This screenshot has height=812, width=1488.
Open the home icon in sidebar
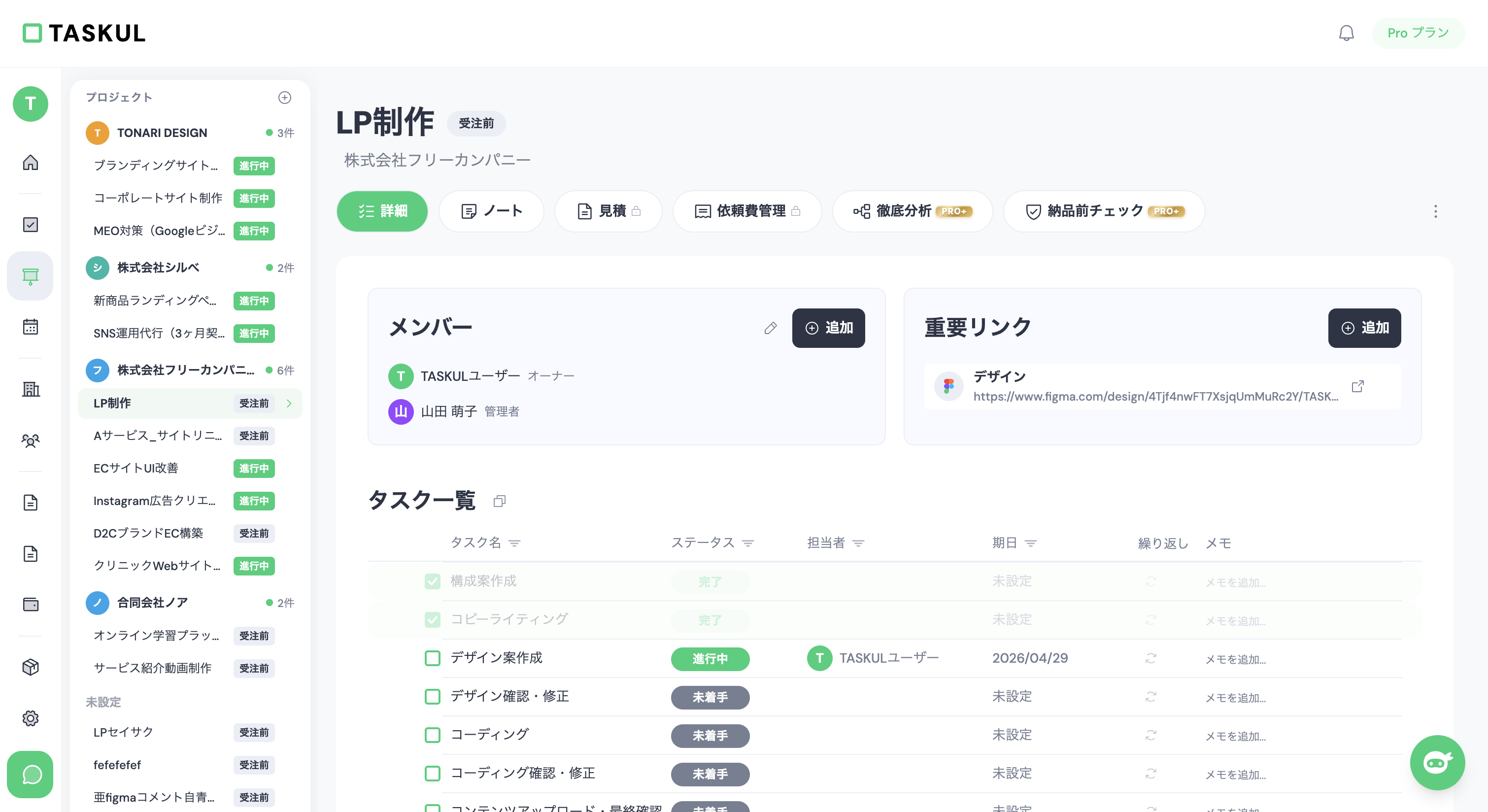[x=31, y=162]
